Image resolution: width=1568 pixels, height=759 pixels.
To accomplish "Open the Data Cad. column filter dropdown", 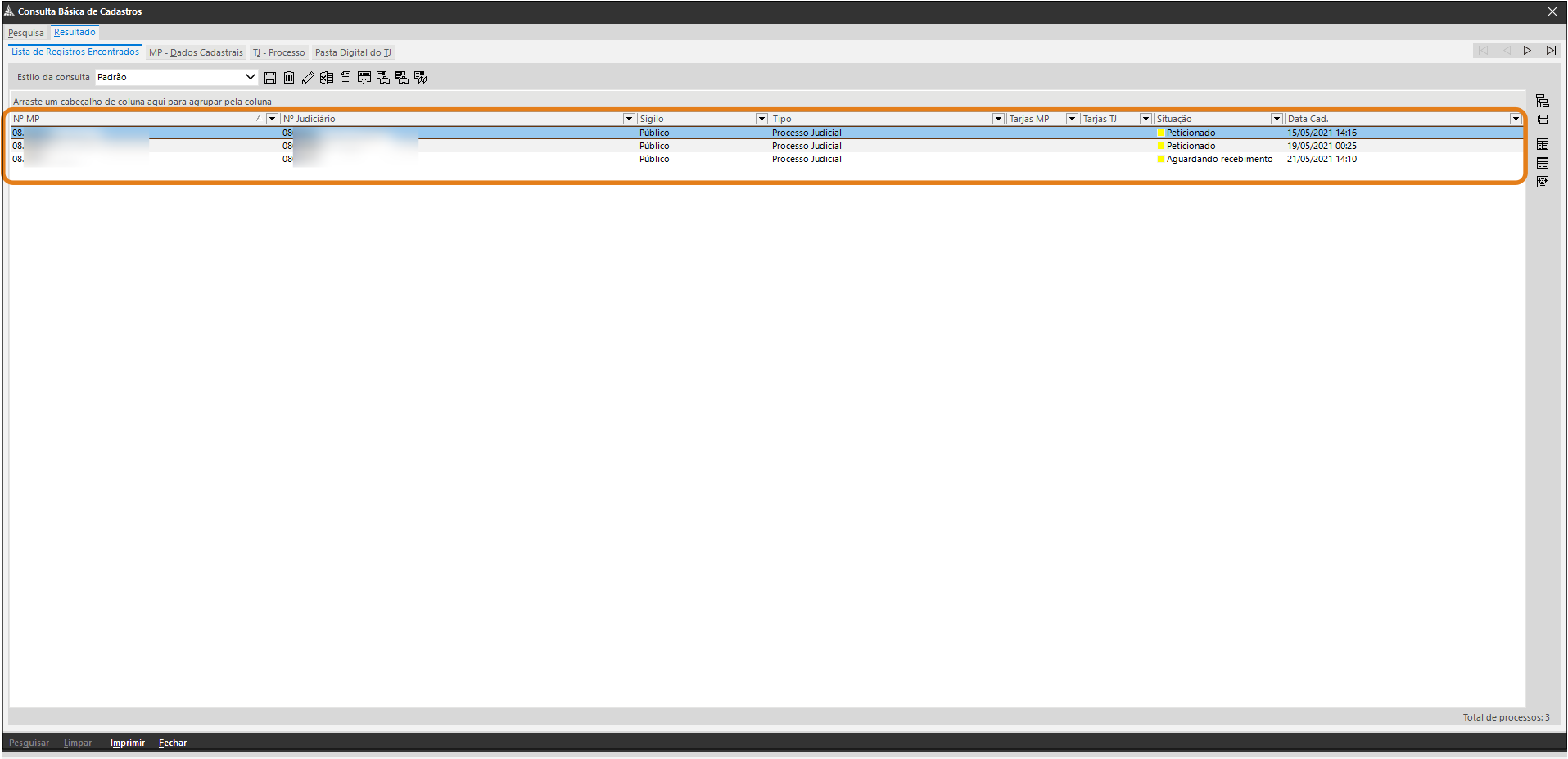I will 1516,119.
